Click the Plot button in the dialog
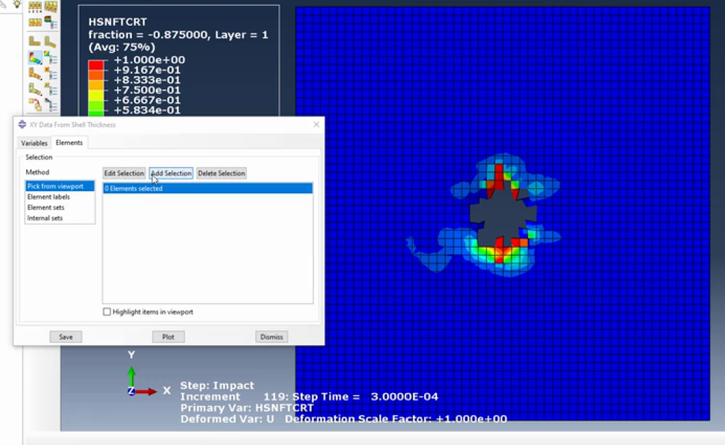The height and width of the screenshot is (445, 725). (x=168, y=337)
